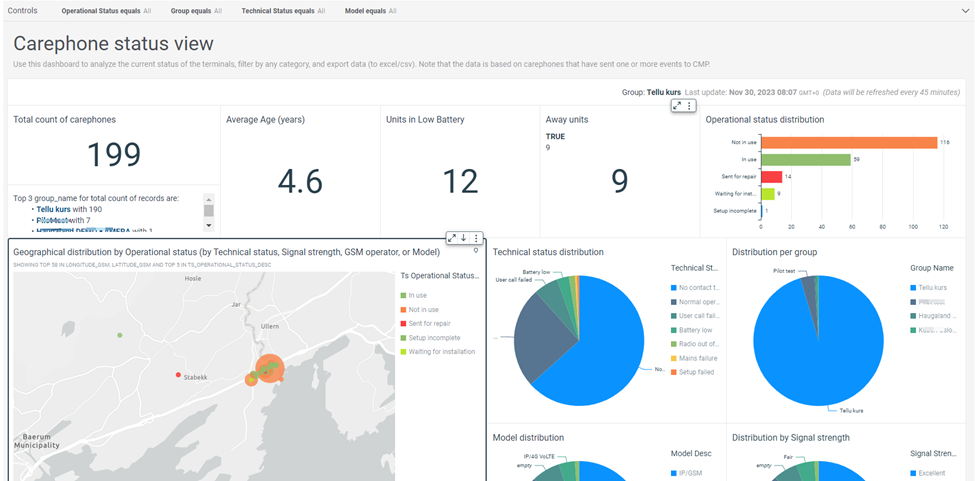
Task: Click the Sent for repair red bar
Action: click(771, 176)
